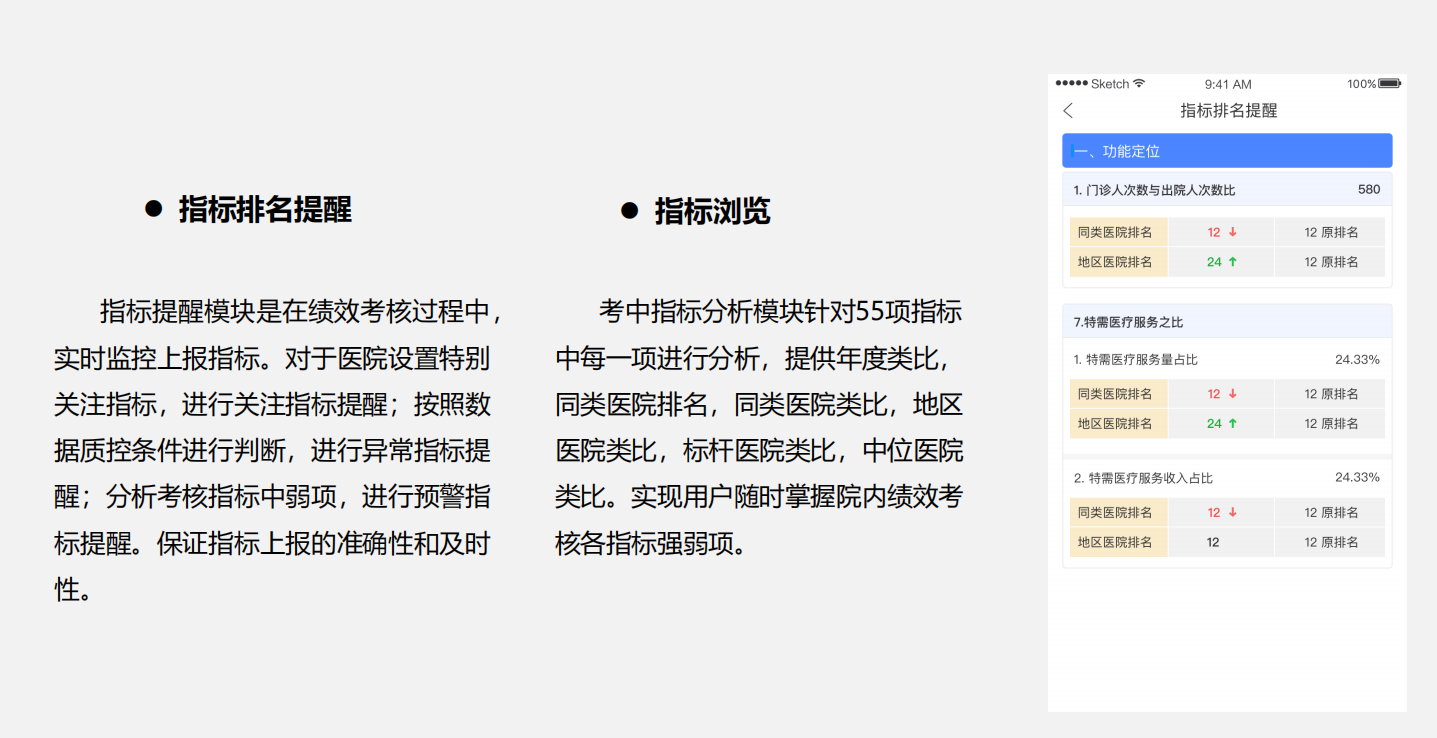Screen dimensions: 1437x738
Task: Click green up arrow under 门诊人次数与出院人次数比
Action: (x=1233, y=262)
